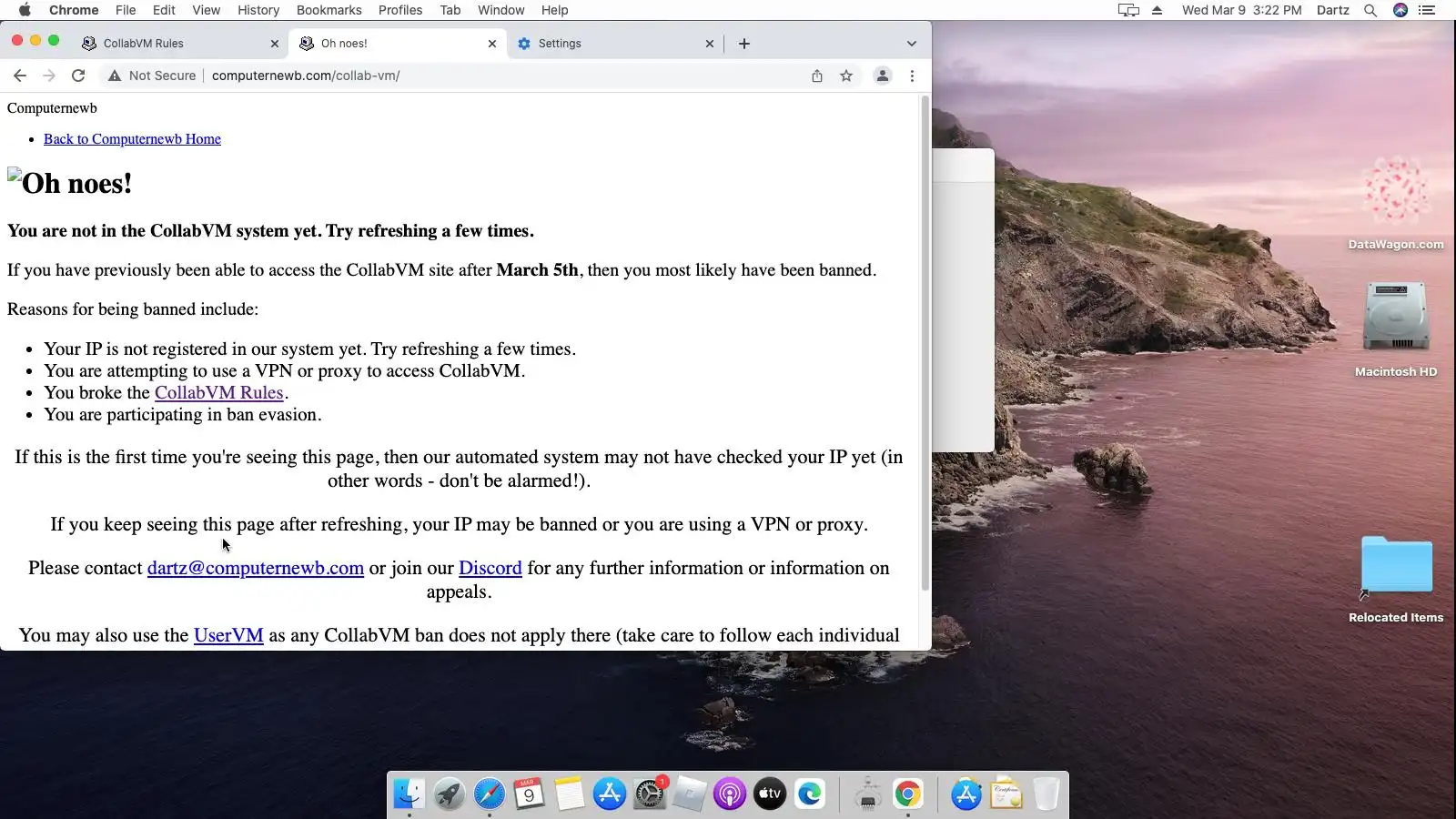The height and width of the screenshot is (819, 1456).
Task: Open the File menu
Action: [x=126, y=10]
